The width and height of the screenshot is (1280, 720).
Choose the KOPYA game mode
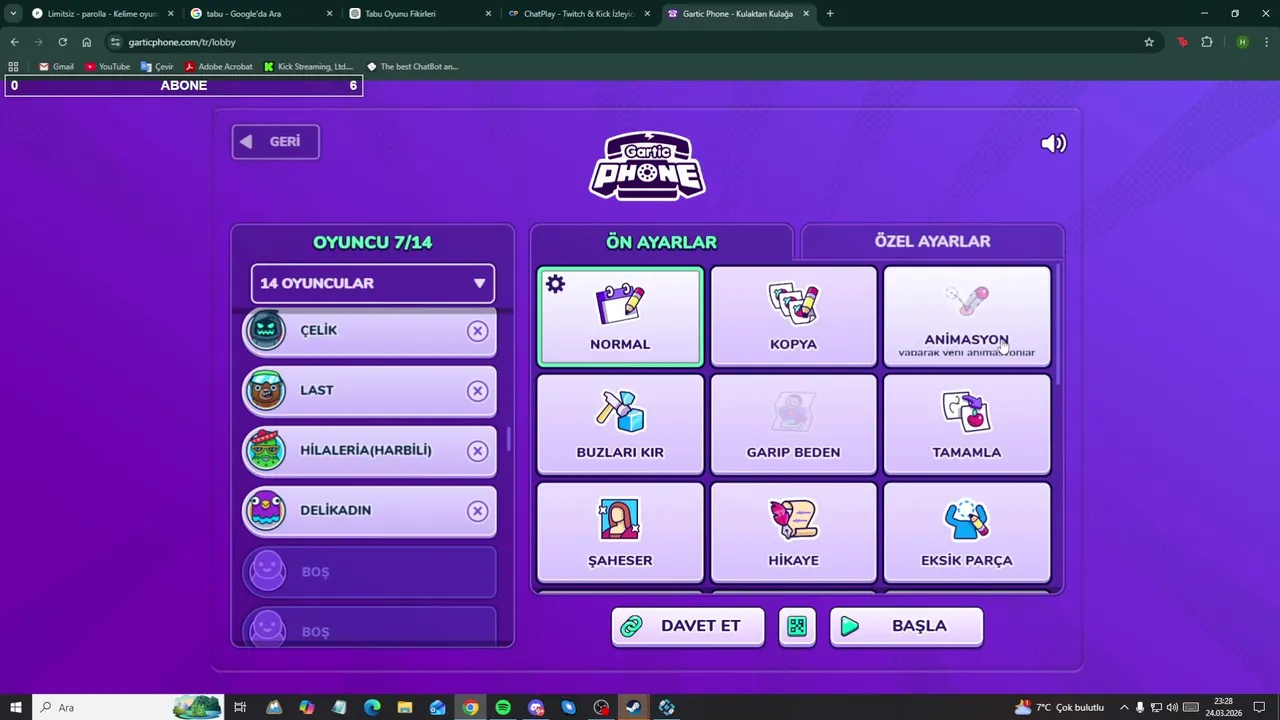tap(793, 316)
